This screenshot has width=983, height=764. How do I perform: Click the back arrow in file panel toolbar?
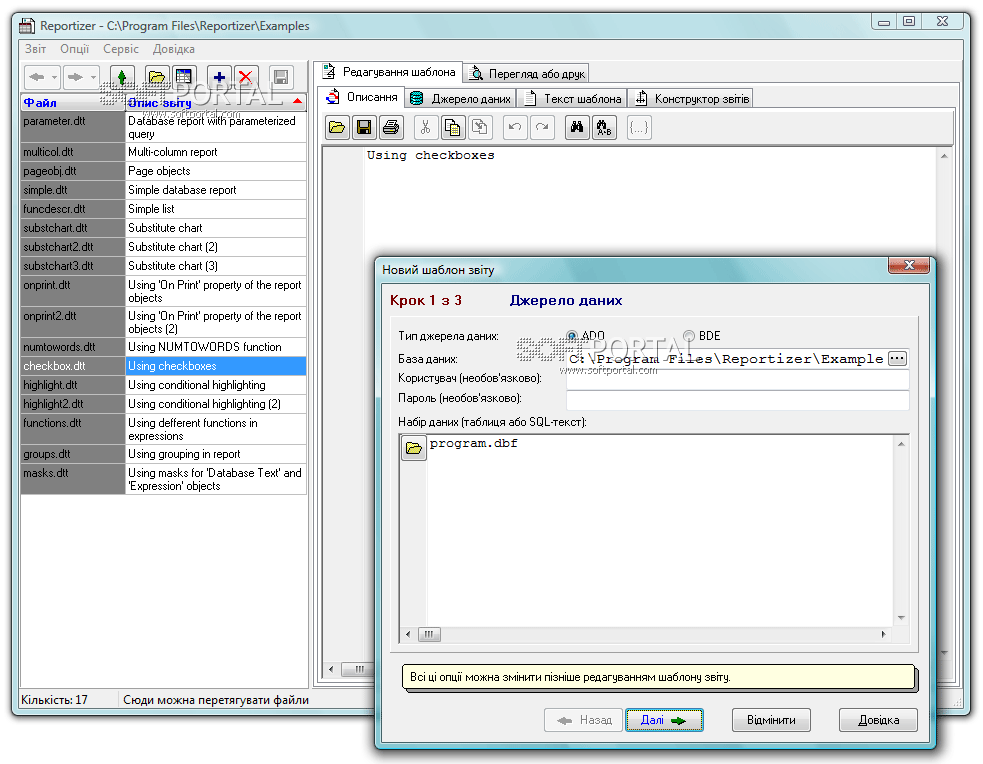pos(36,77)
